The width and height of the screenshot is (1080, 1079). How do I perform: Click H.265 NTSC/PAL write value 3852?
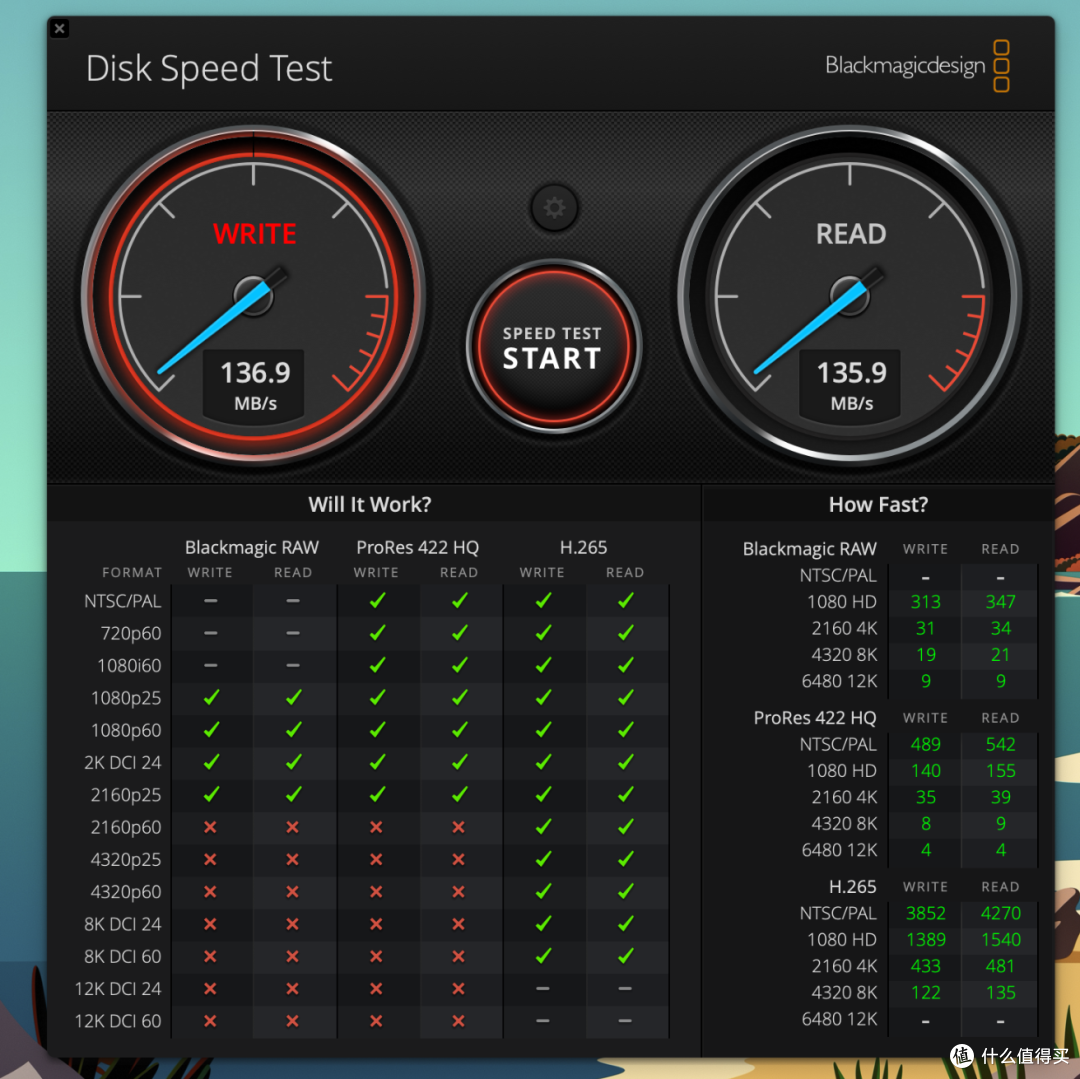926,914
